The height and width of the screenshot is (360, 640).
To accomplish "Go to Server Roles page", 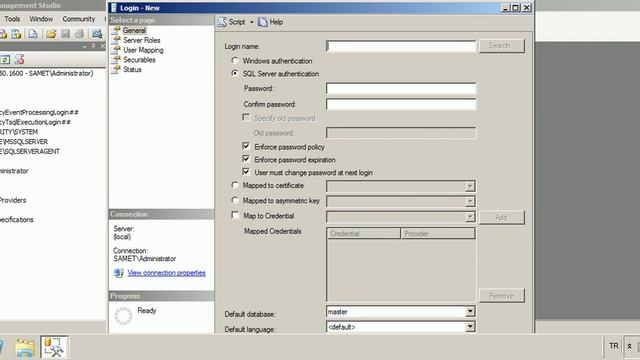I will 142,40.
